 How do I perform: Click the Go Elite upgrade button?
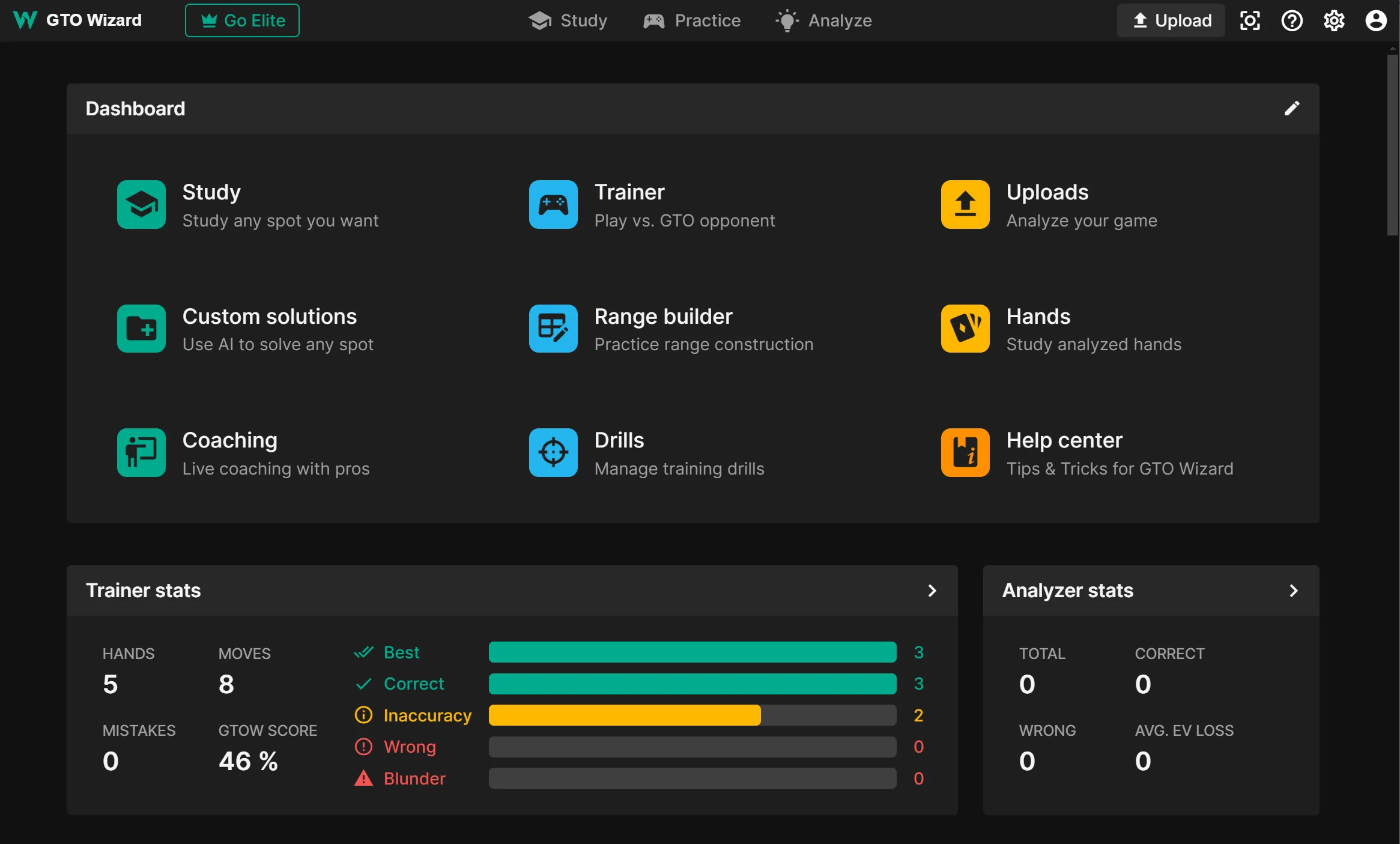pos(242,20)
